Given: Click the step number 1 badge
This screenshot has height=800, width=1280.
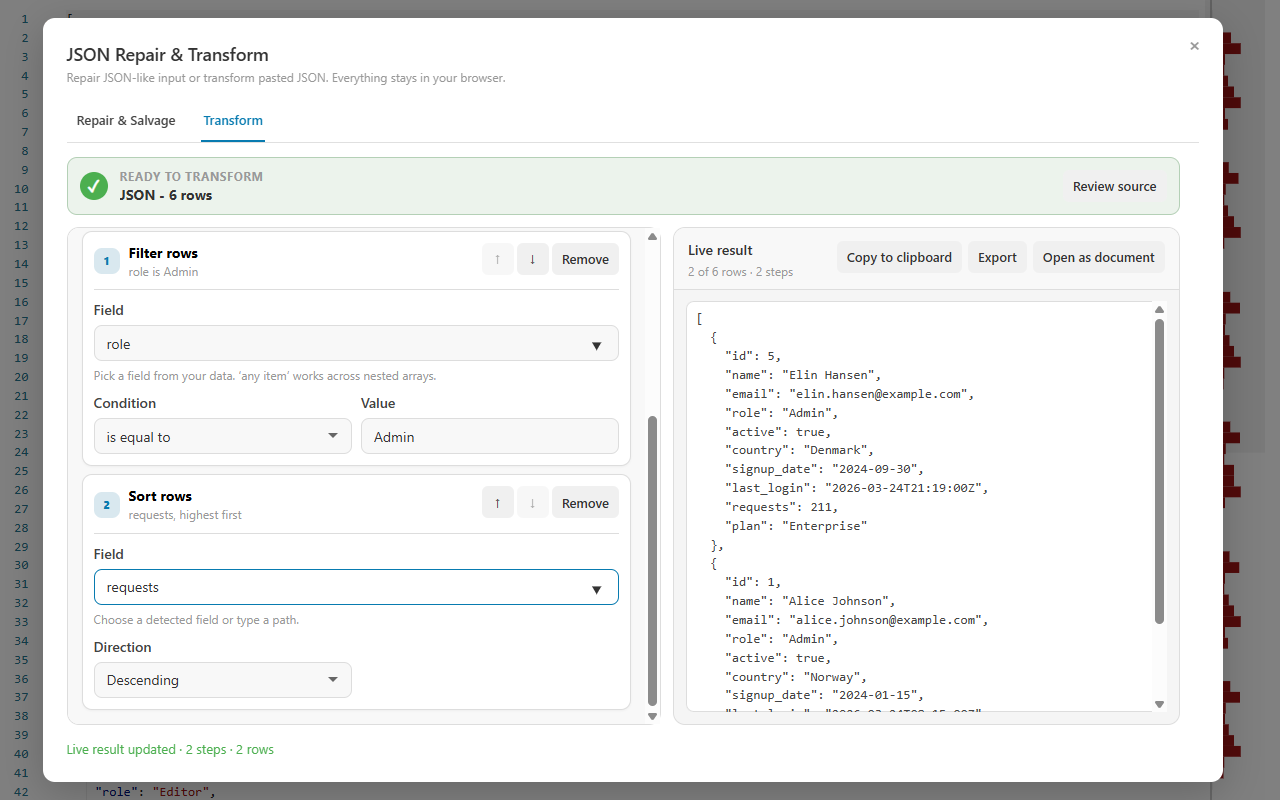Looking at the screenshot, I should 107,261.
